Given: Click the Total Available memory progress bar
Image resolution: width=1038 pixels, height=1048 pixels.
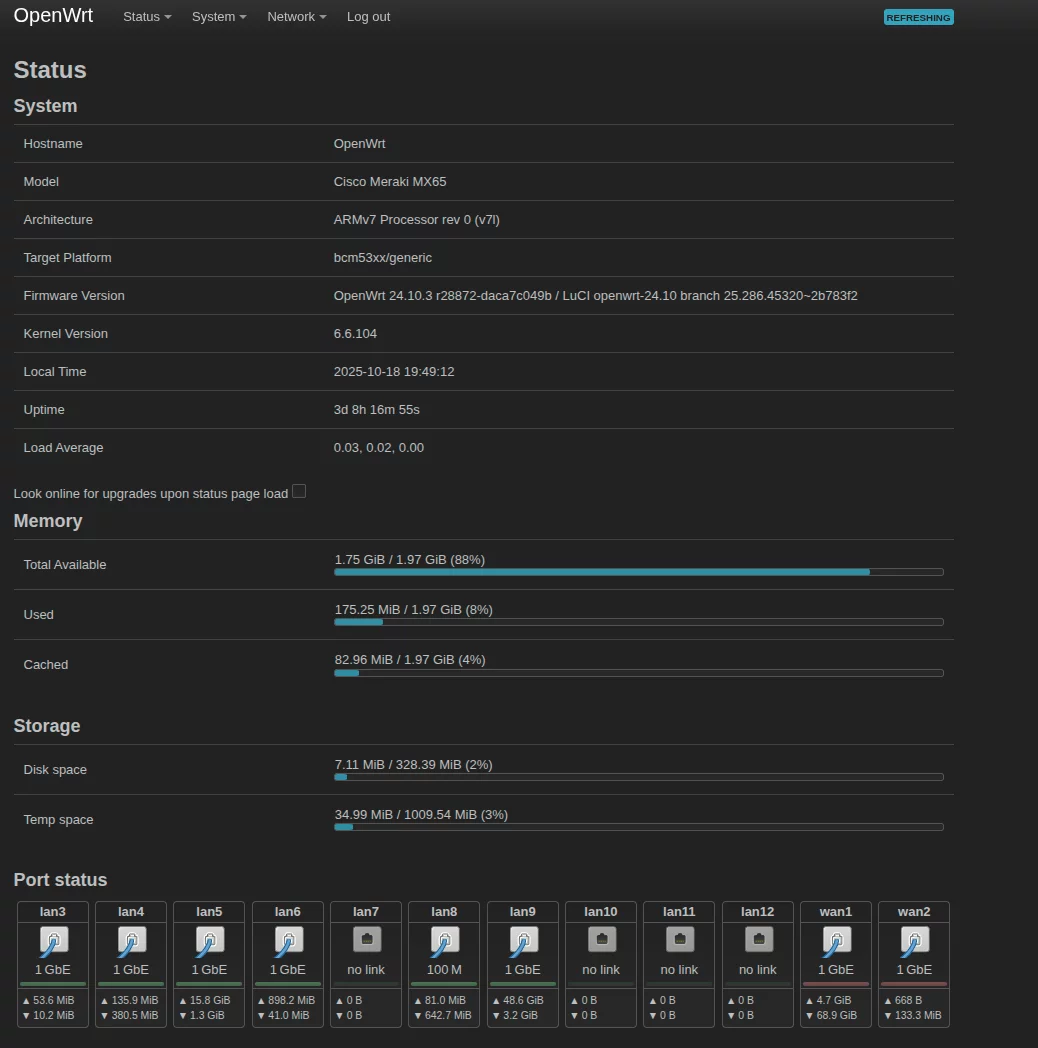Looking at the screenshot, I should point(638,572).
